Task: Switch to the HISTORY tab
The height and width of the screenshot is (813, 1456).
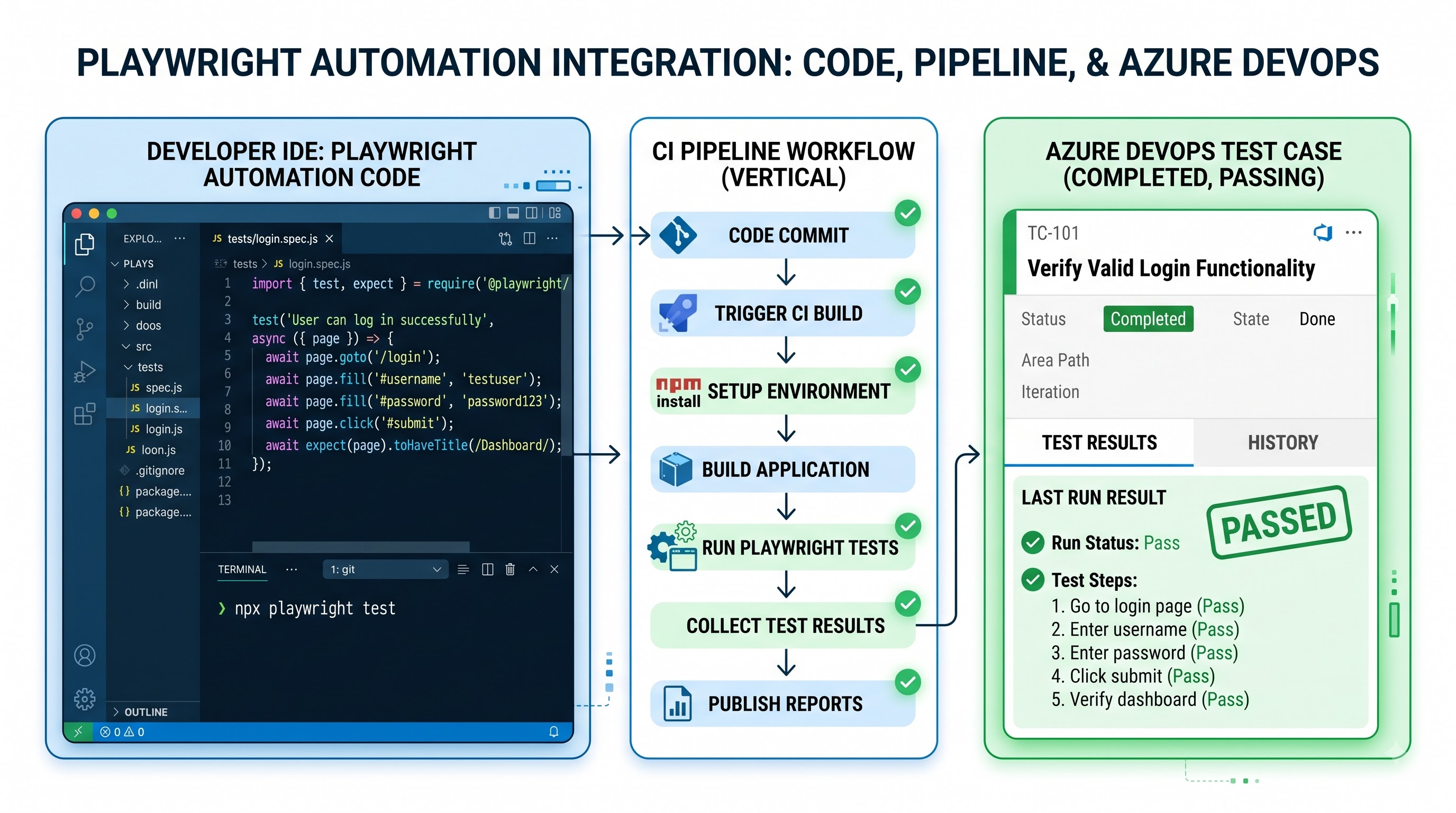Action: point(1283,442)
